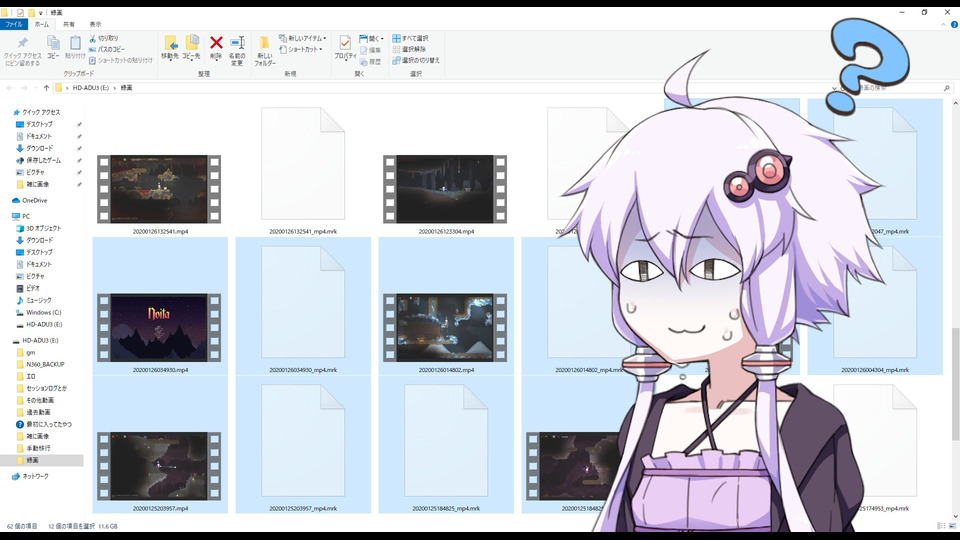Switch to the Share (共有) tab
This screenshot has height=540, width=960.
tap(69, 24)
